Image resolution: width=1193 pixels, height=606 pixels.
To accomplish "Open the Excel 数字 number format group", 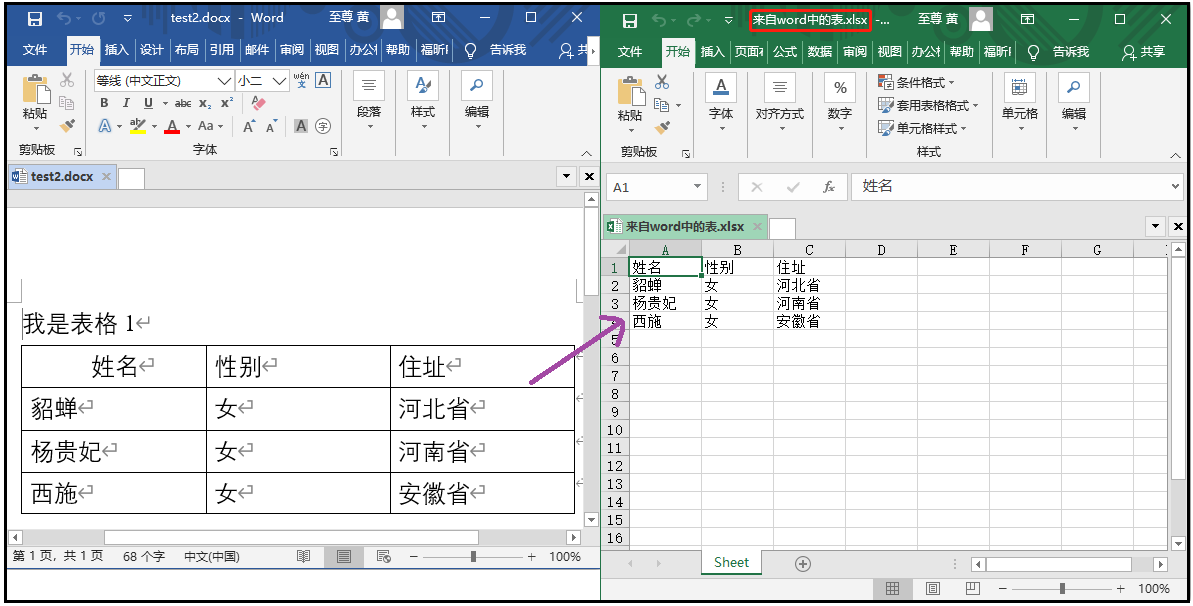I will tap(840, 103).
